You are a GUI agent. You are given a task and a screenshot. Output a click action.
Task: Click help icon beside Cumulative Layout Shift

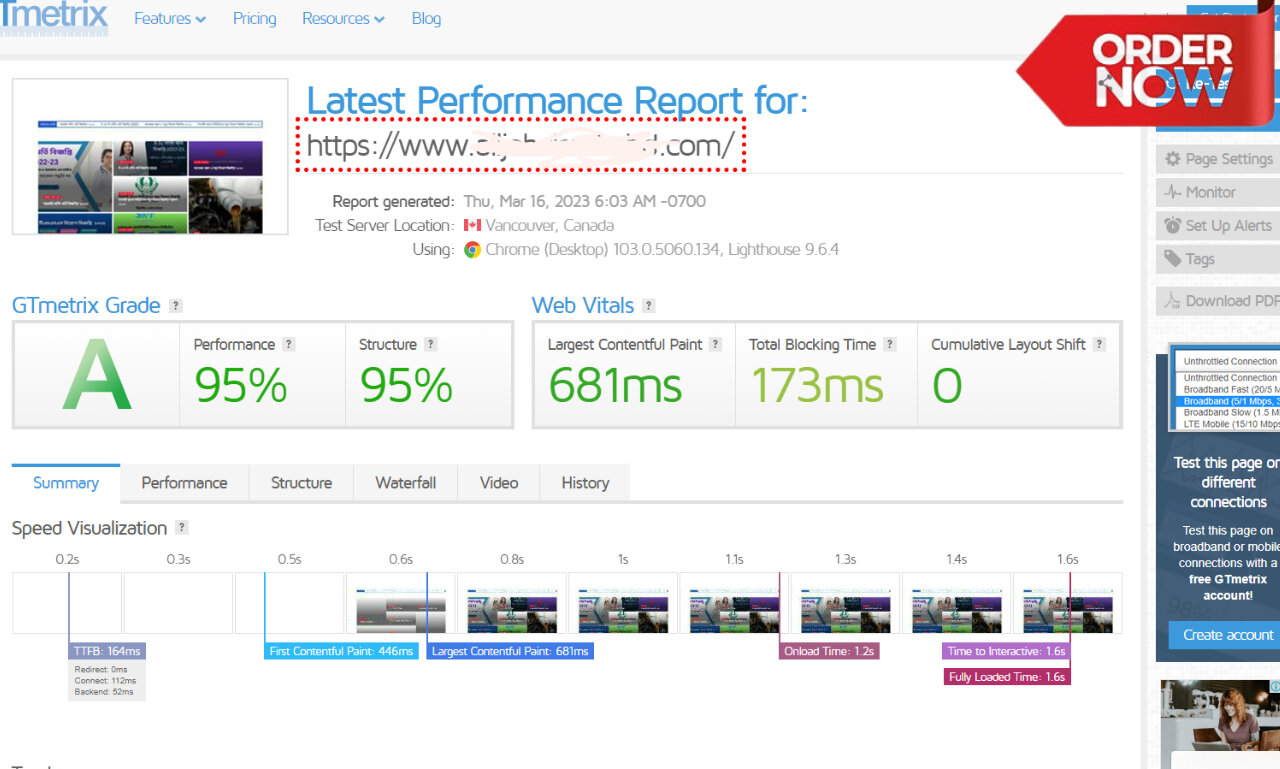[1100, 344]
